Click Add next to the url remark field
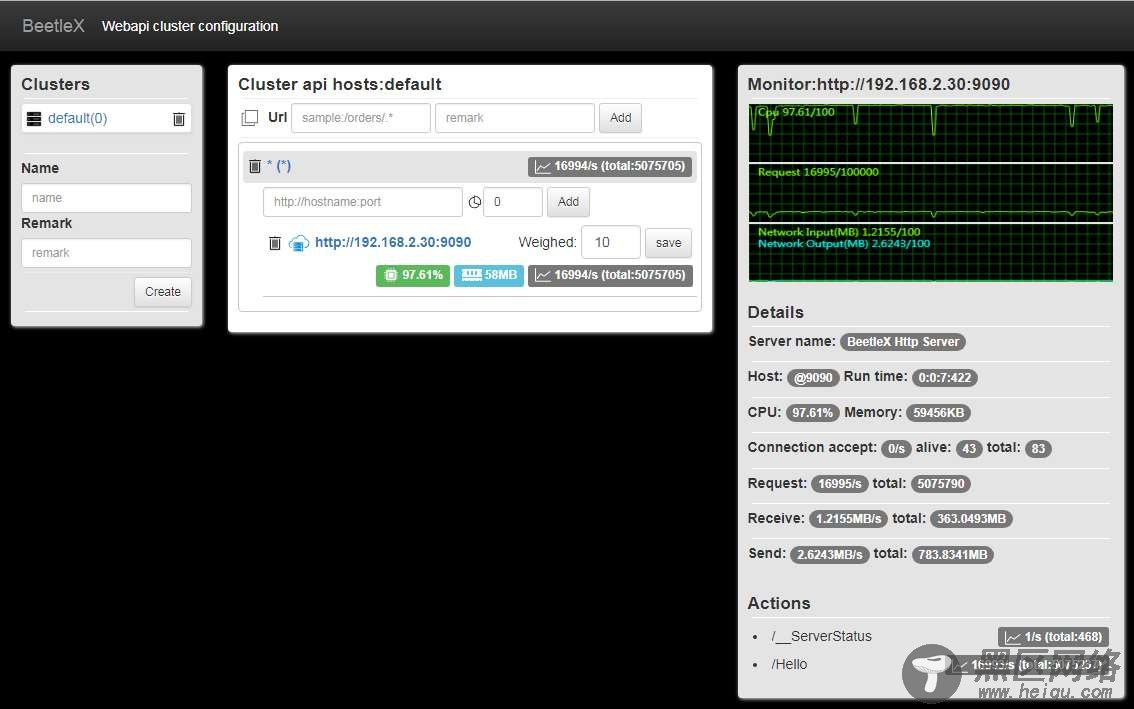The image size is (1134, 709). click(621, 118)
